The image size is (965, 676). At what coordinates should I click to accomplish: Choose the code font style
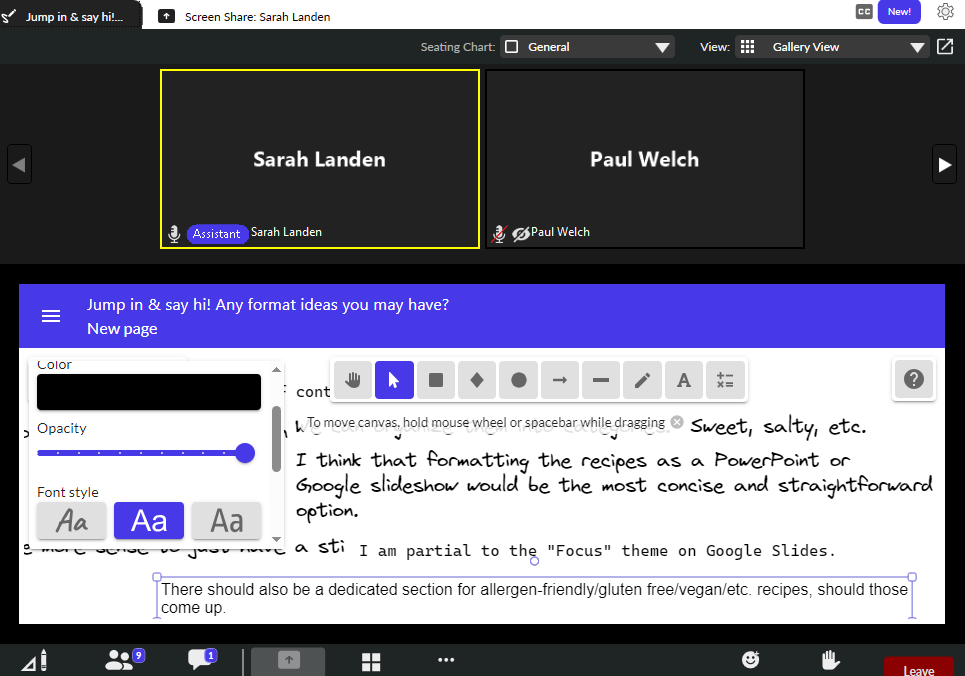click(x=226, y=521)
